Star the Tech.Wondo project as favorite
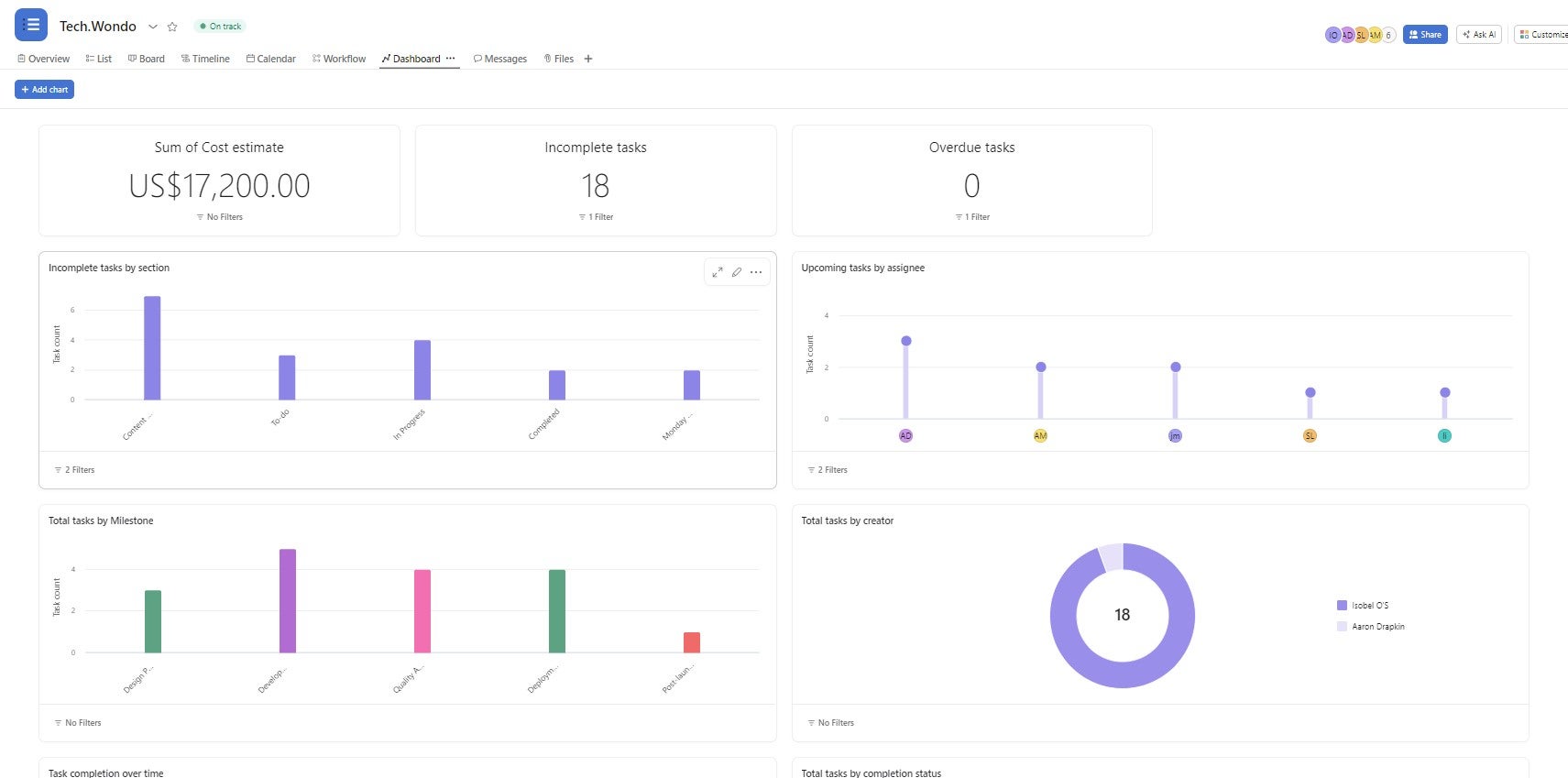The height and width of the screenshot is (778, 1568). tap(172, 27)
